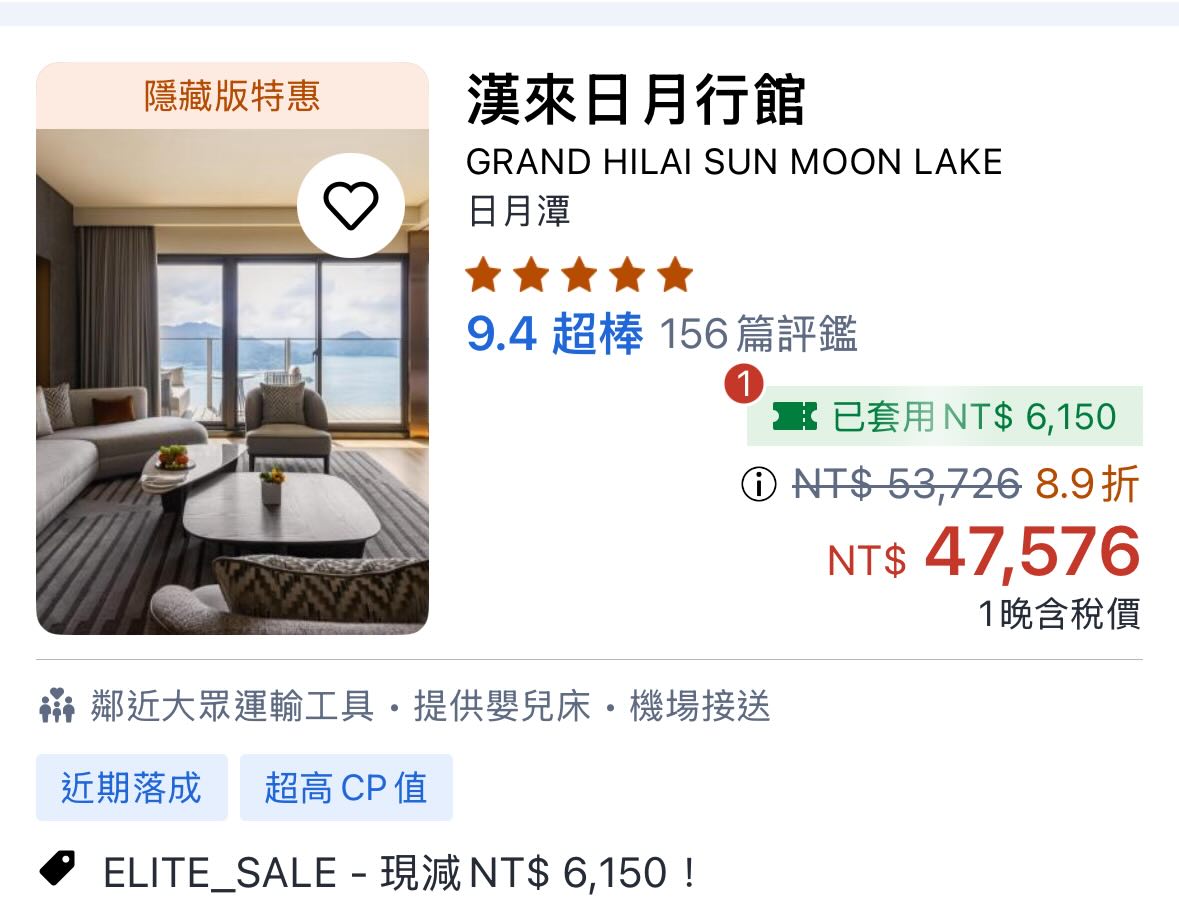The image size is (1179, 924).
Task: Tap the 日月潭 location text
Action: 518,211
